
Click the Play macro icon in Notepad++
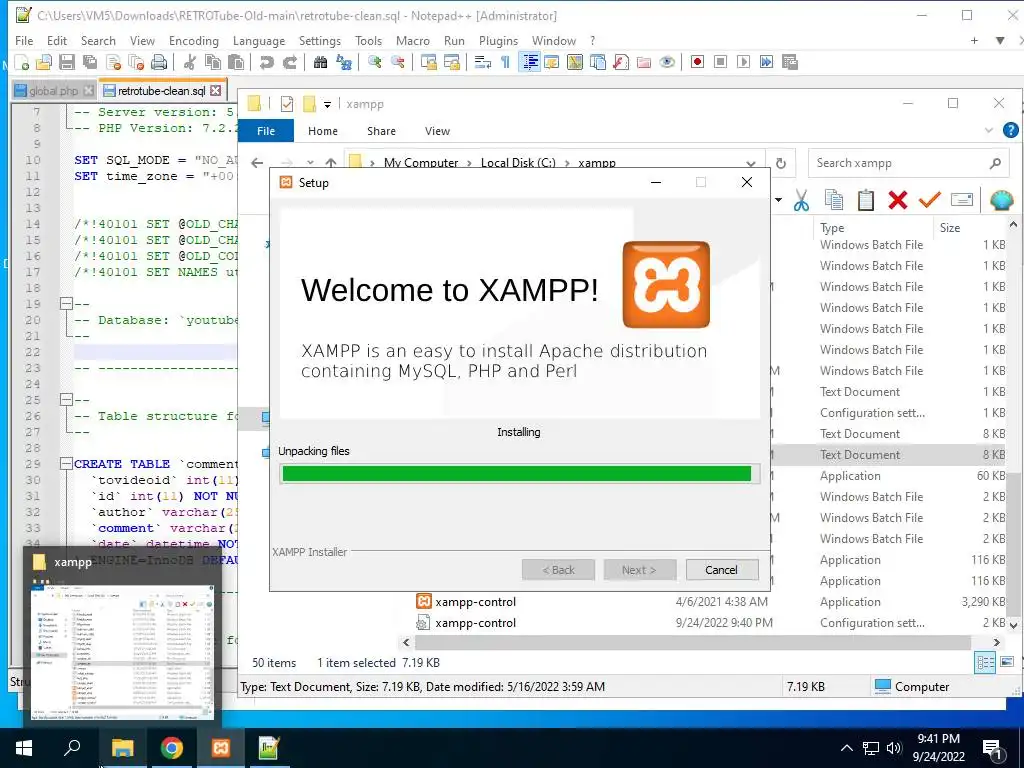[743, 62]
